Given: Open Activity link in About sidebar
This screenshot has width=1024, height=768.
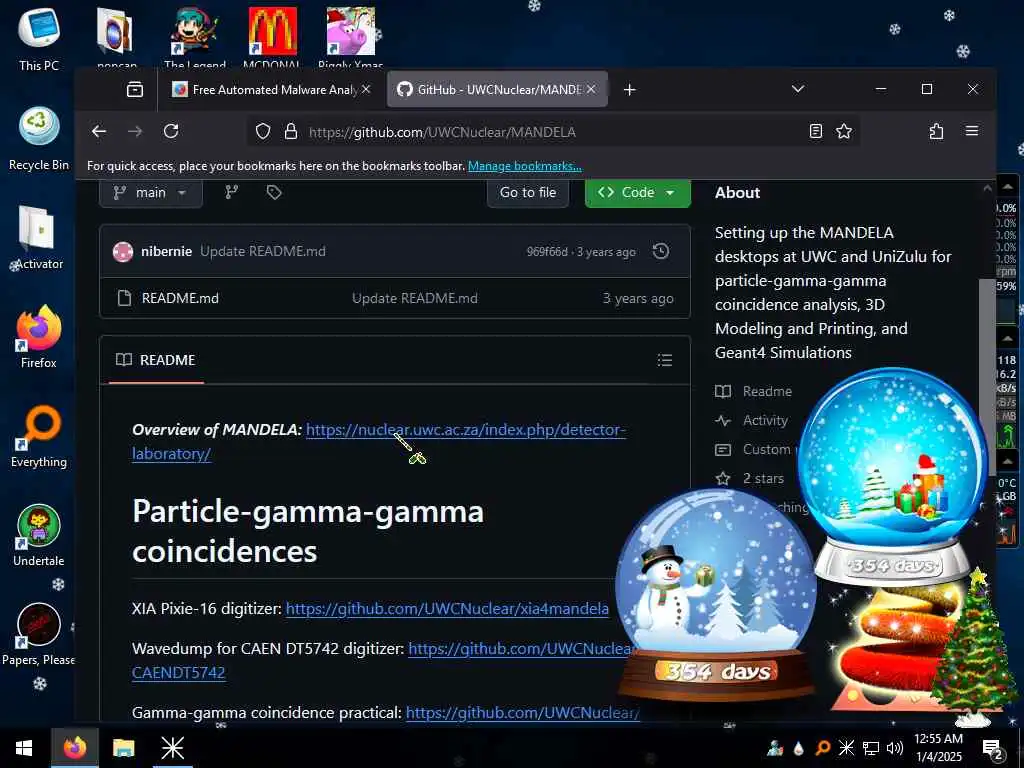Looking at the screenshot, I should click(x=752, y=421).
